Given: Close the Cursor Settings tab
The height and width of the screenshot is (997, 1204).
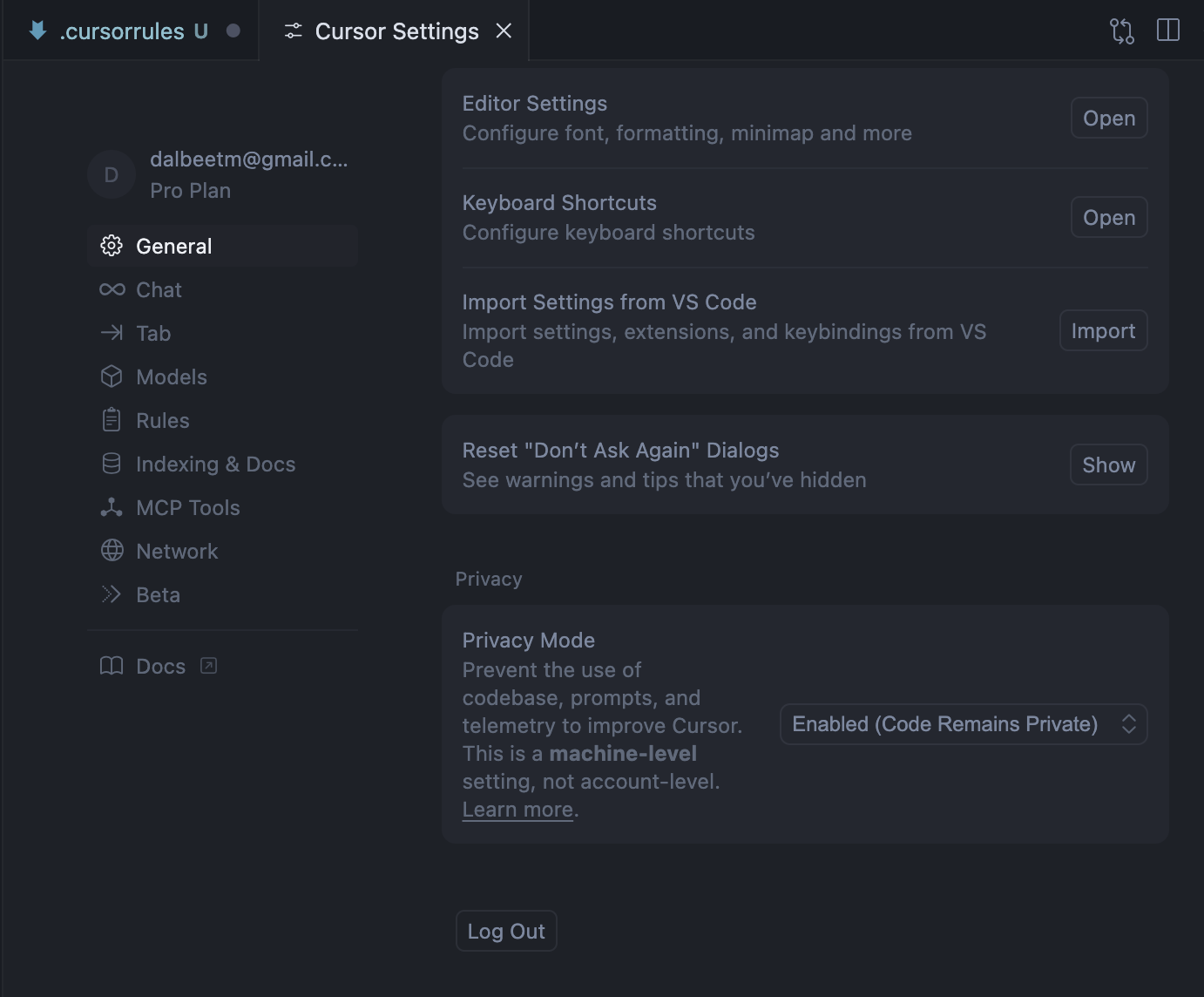Looking at the screenshot, I should 504,31.
